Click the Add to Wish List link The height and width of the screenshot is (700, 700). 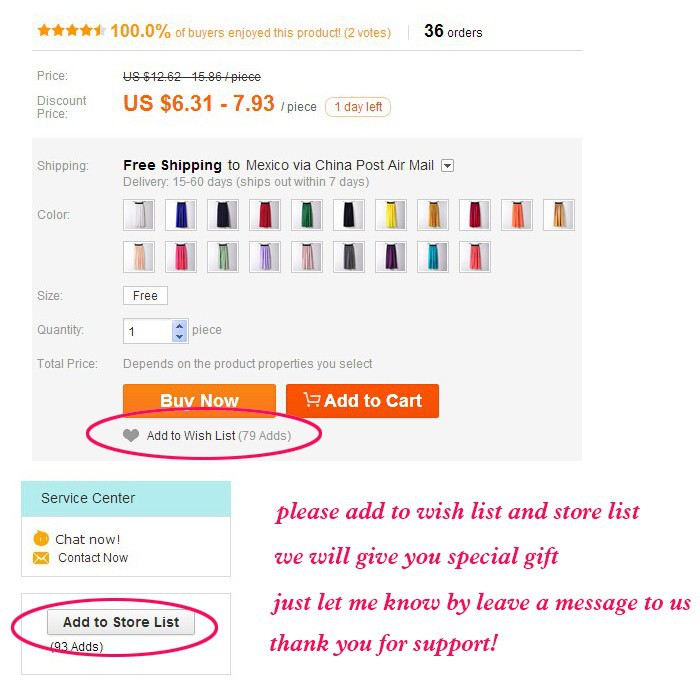click(219, 435)
